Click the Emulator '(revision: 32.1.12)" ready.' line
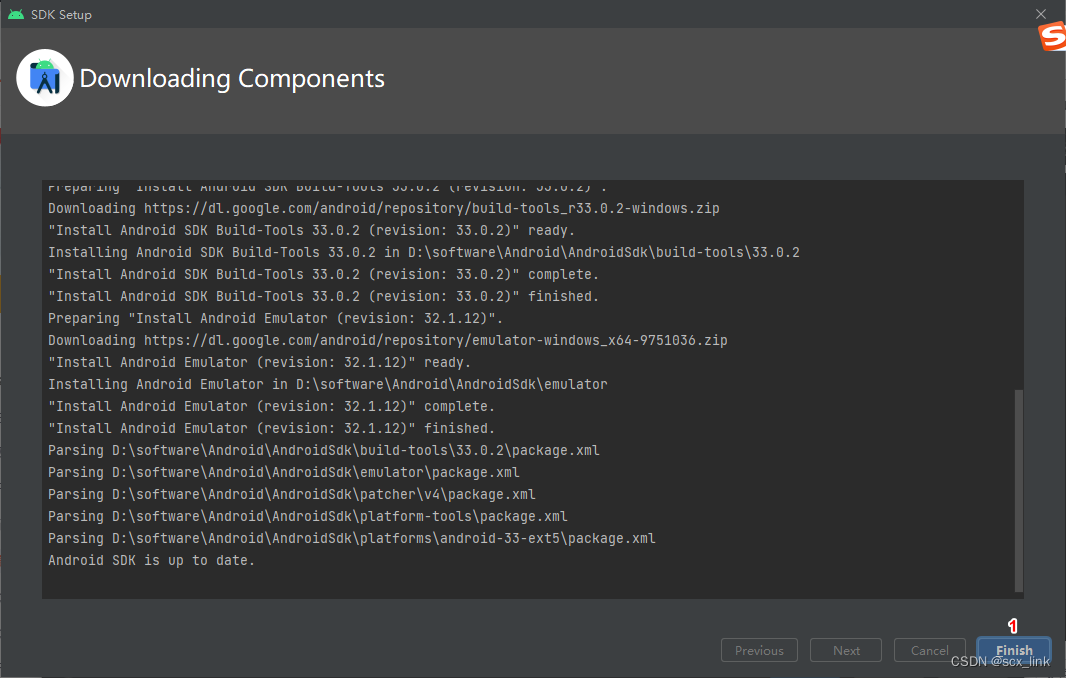Image resolution: width=1066 pixels, height=678 pixels. (x=260, y=362)
